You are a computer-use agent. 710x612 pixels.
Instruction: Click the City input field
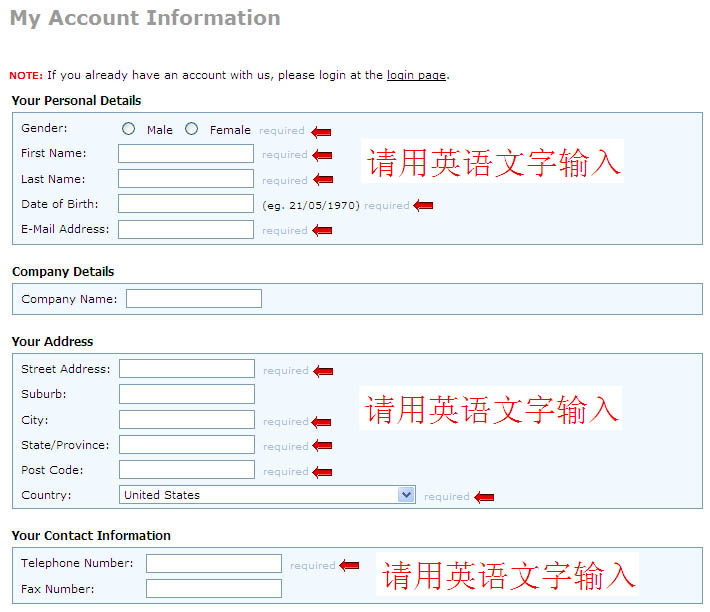click(x=187, y=420)
